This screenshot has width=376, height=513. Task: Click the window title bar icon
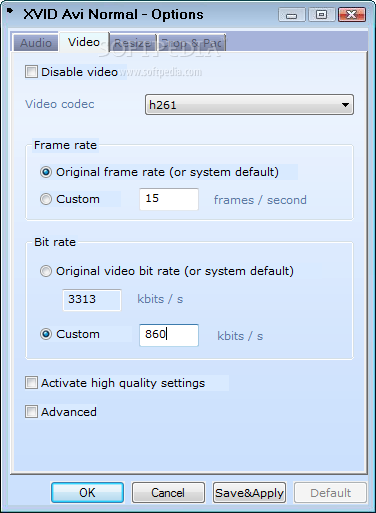(x=10, y=11)
